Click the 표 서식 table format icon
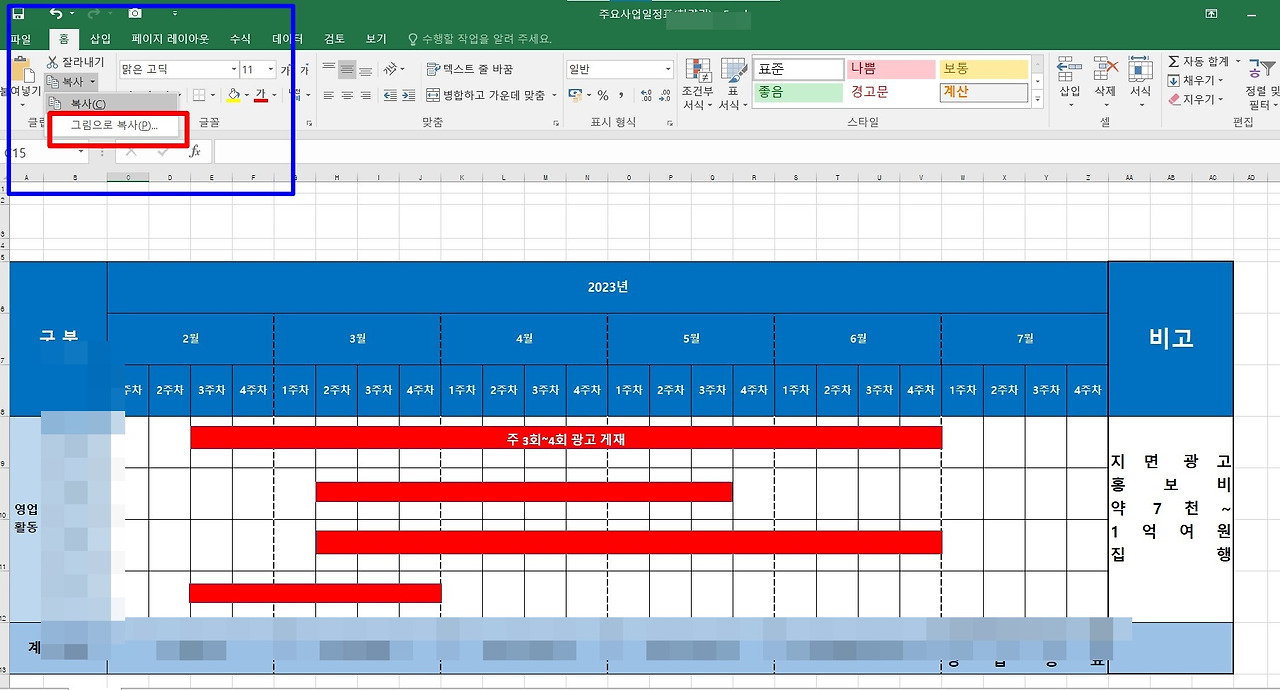Image resolution: width=1280 pixels, height=690 pixels. (733, 85)
